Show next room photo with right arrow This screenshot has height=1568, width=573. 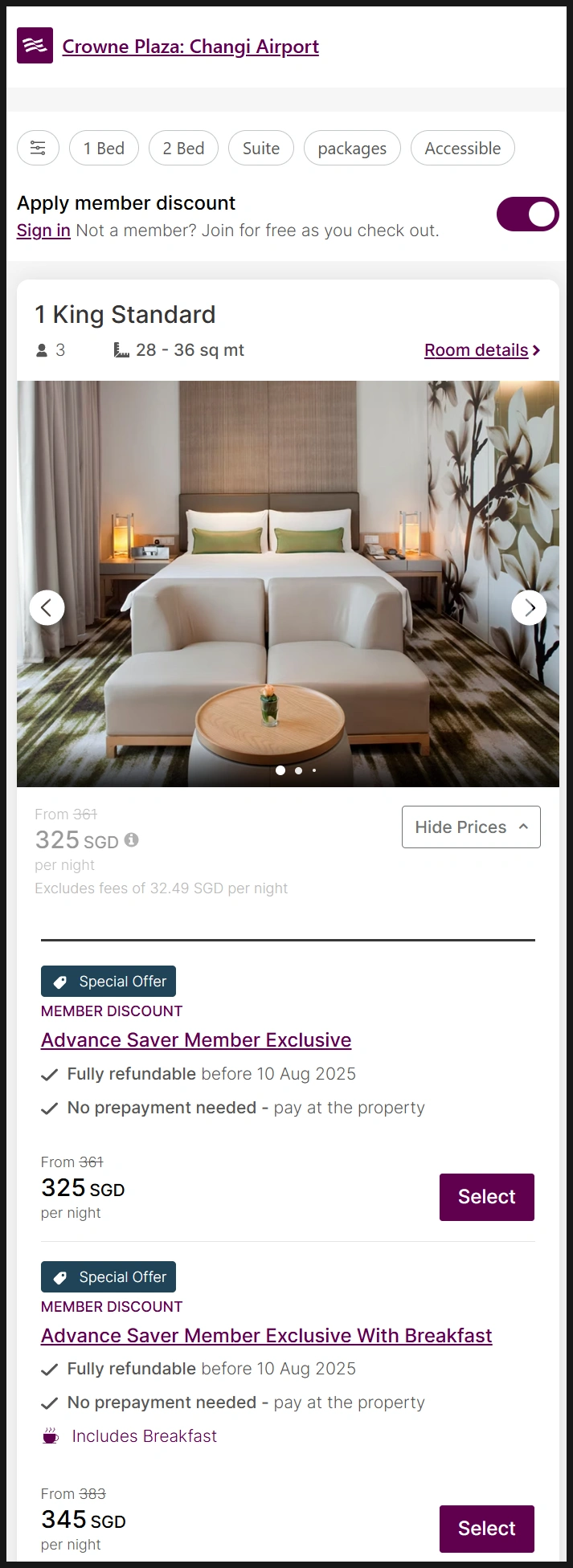[x=529, y=607]
